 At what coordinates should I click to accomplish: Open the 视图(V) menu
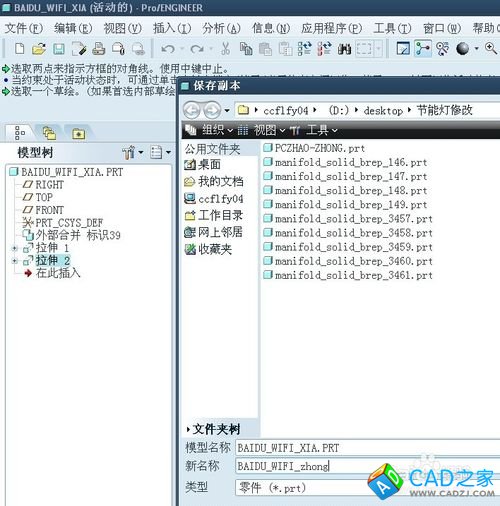pos(122,28)
